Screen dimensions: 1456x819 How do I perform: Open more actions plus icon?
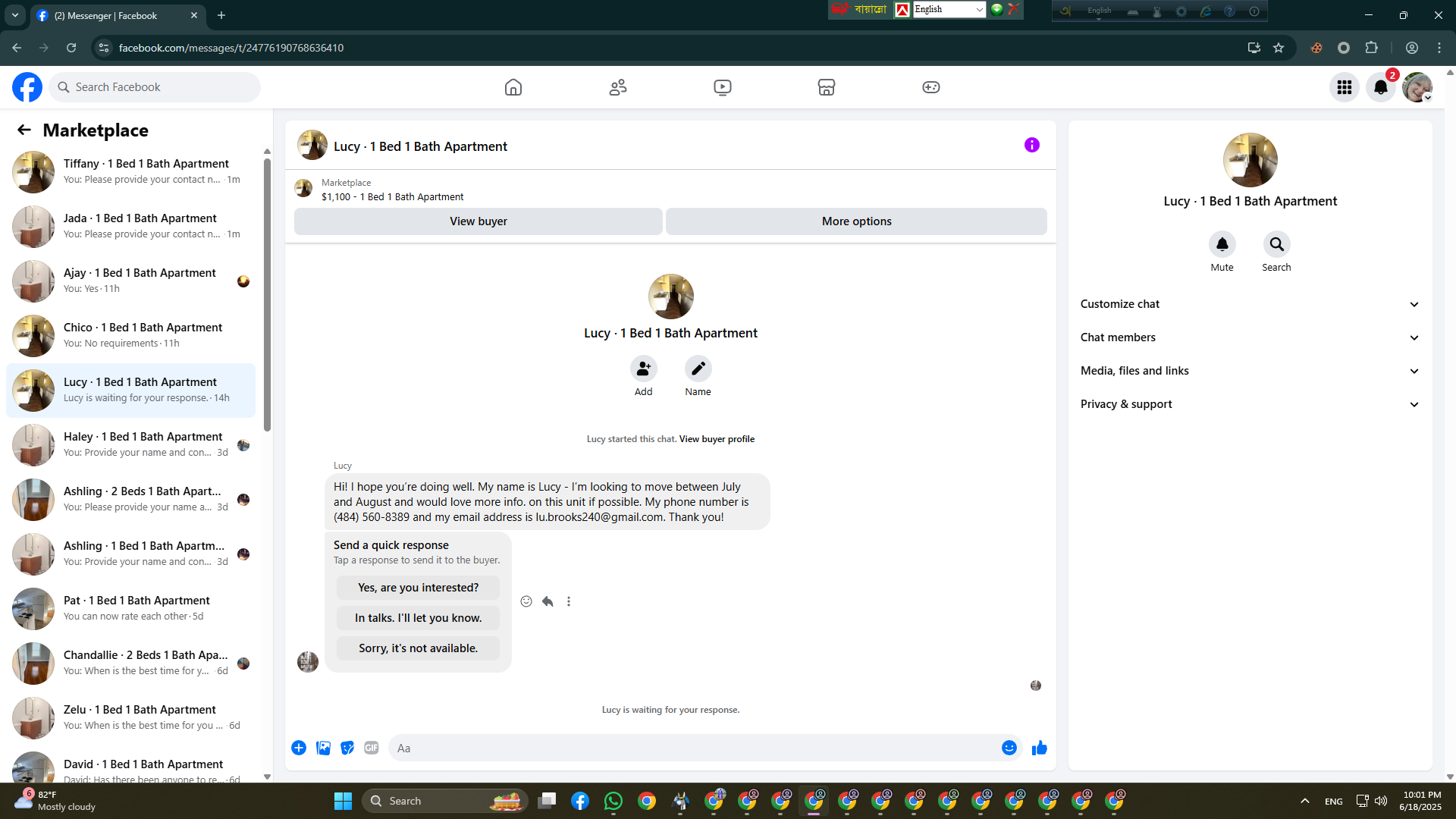click(299, 748)
